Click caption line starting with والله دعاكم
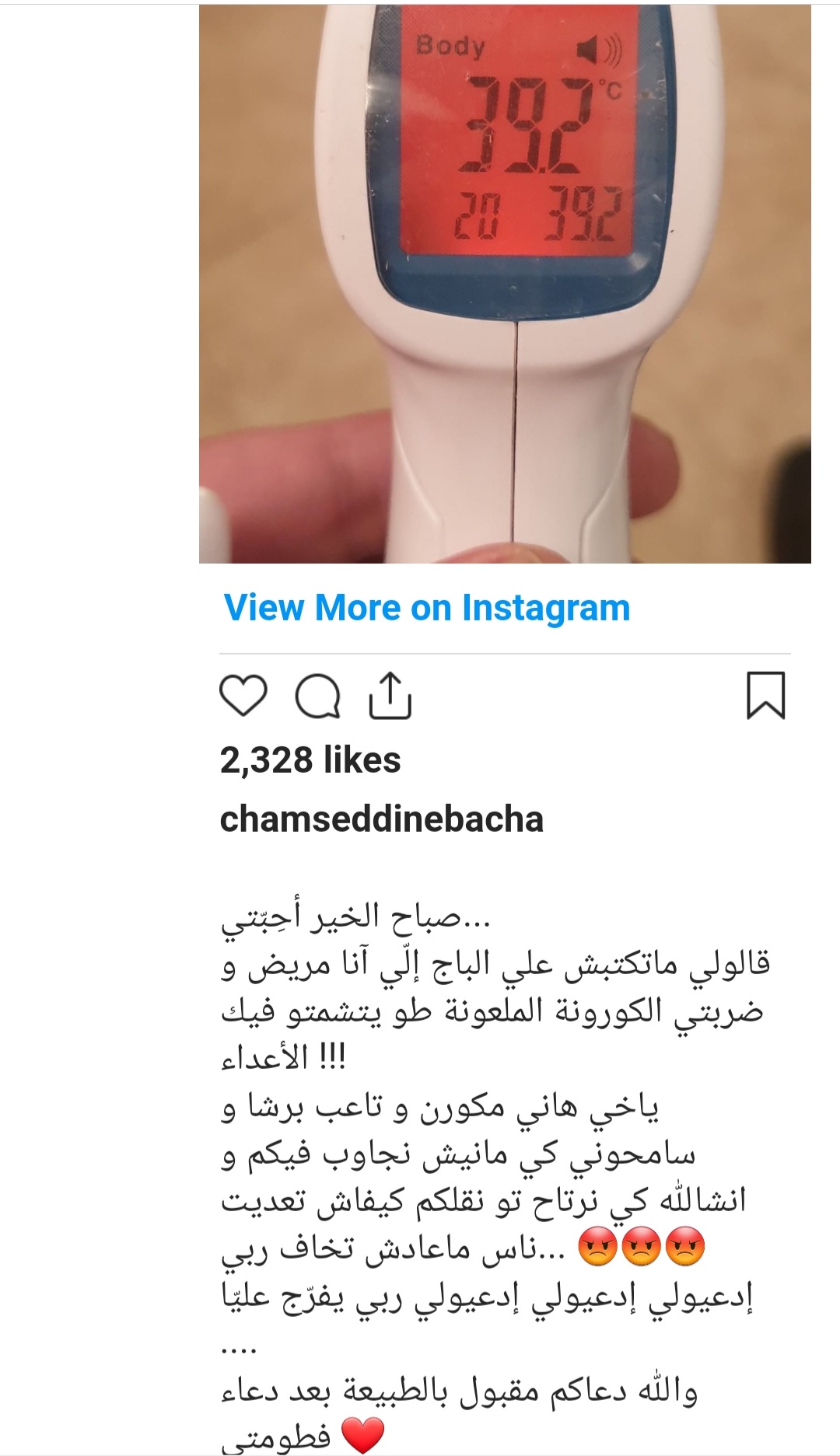This screenshot has height=1456, width=840. [x=459, y=1391]
